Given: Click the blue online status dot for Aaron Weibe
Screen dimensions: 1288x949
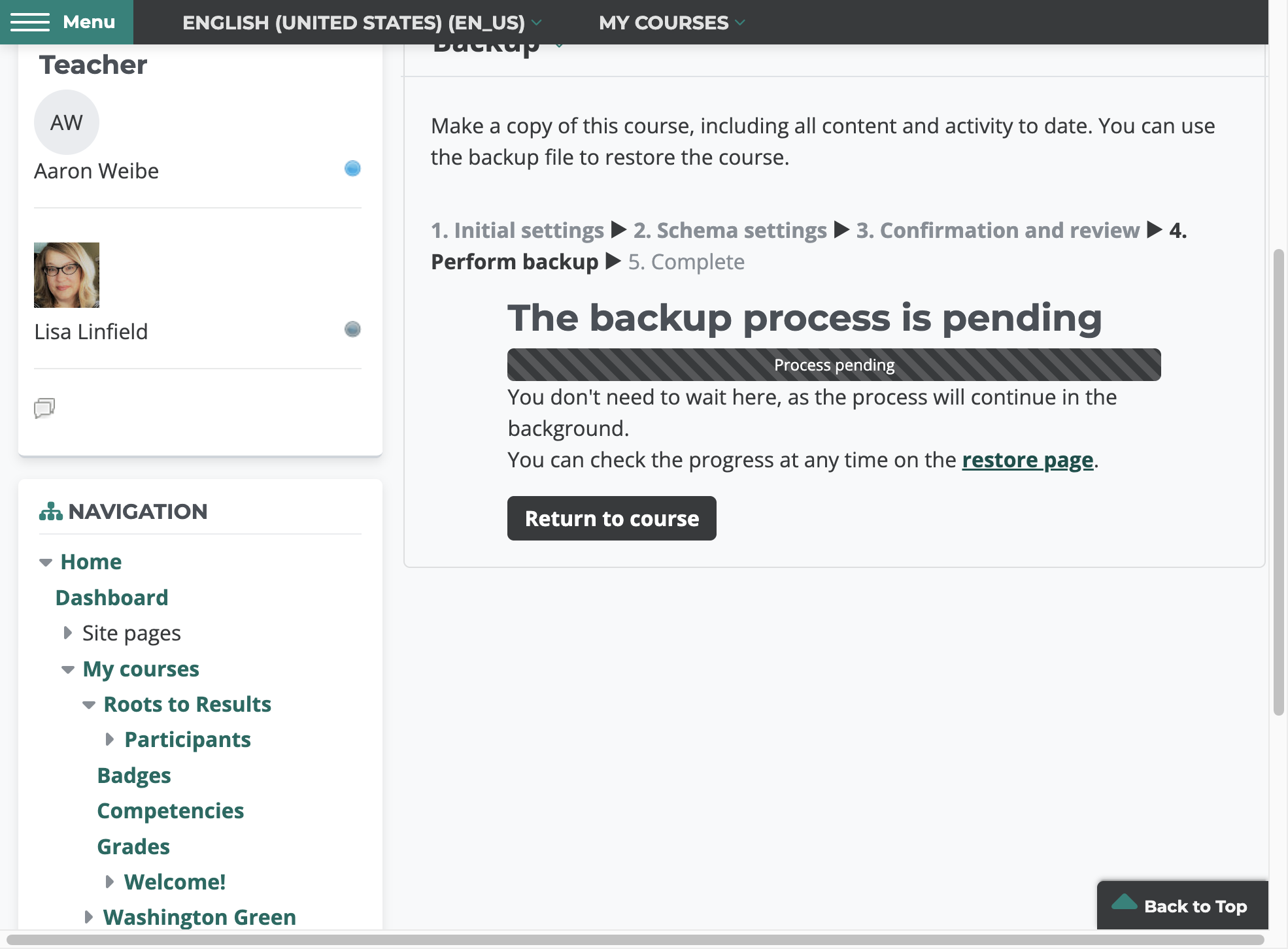Looking at the screenshot, I should (352, 169).
